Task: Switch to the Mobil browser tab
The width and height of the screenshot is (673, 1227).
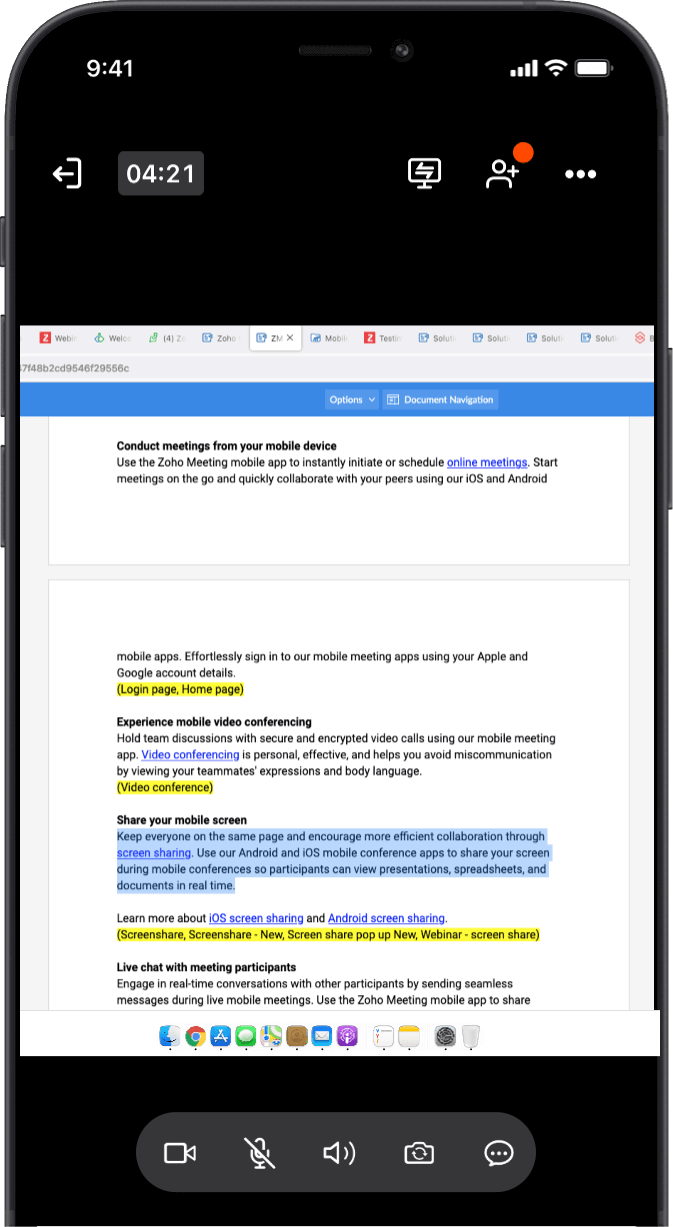Action: pos(330,338)
